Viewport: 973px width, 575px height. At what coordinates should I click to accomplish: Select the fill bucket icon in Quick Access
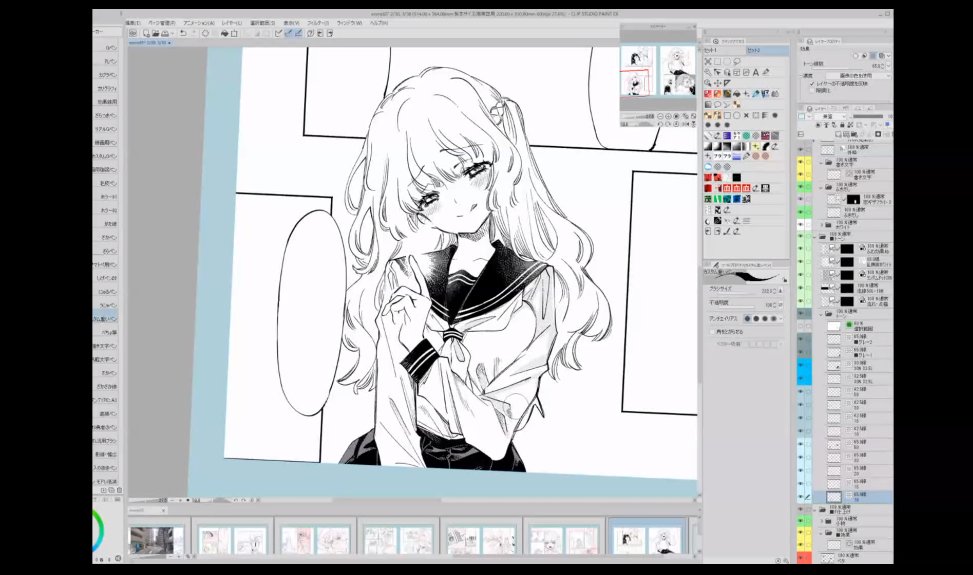(737, 94)
